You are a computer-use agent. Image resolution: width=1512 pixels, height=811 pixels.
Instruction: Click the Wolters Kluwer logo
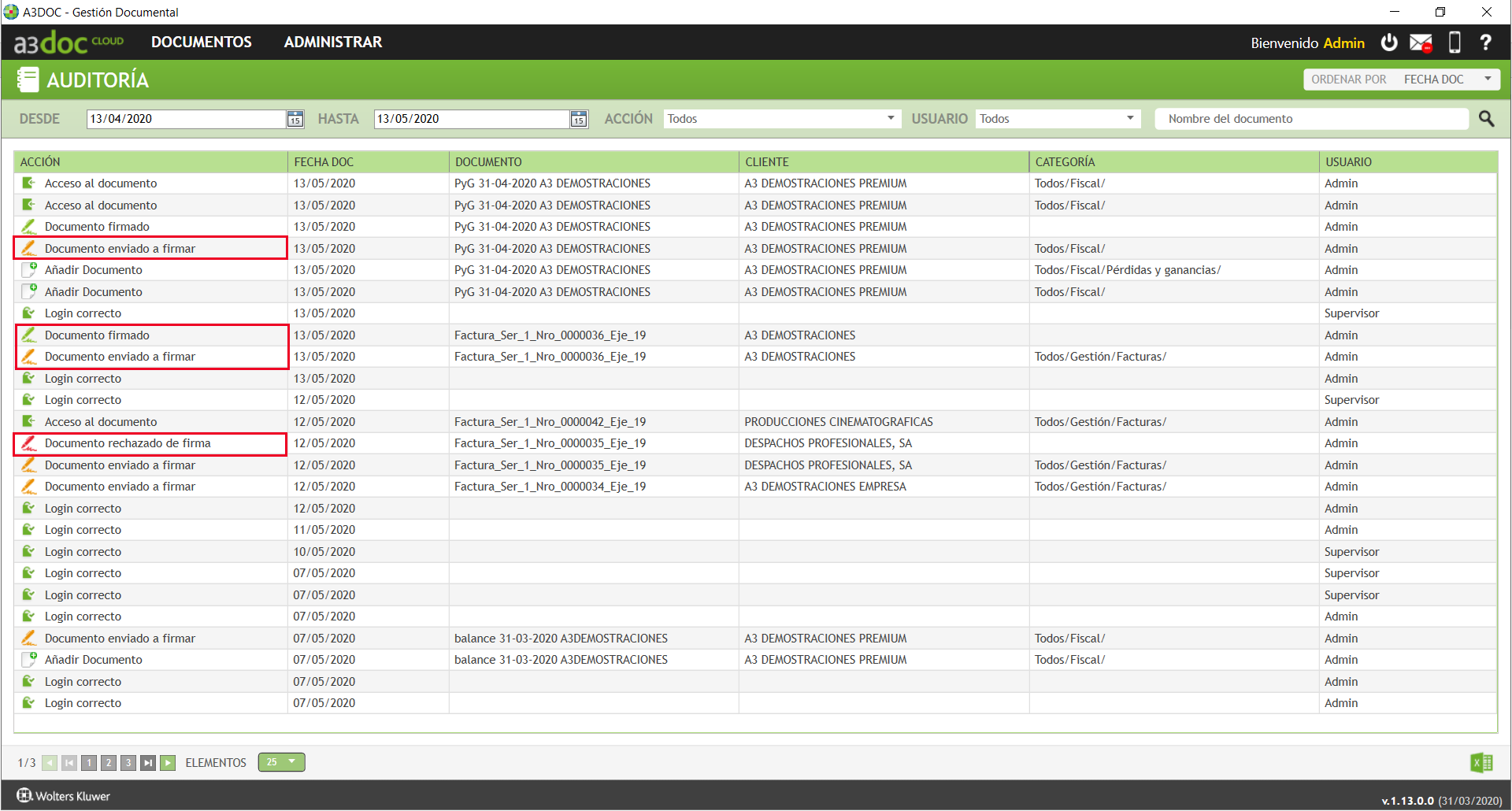[x=64, y=795]
